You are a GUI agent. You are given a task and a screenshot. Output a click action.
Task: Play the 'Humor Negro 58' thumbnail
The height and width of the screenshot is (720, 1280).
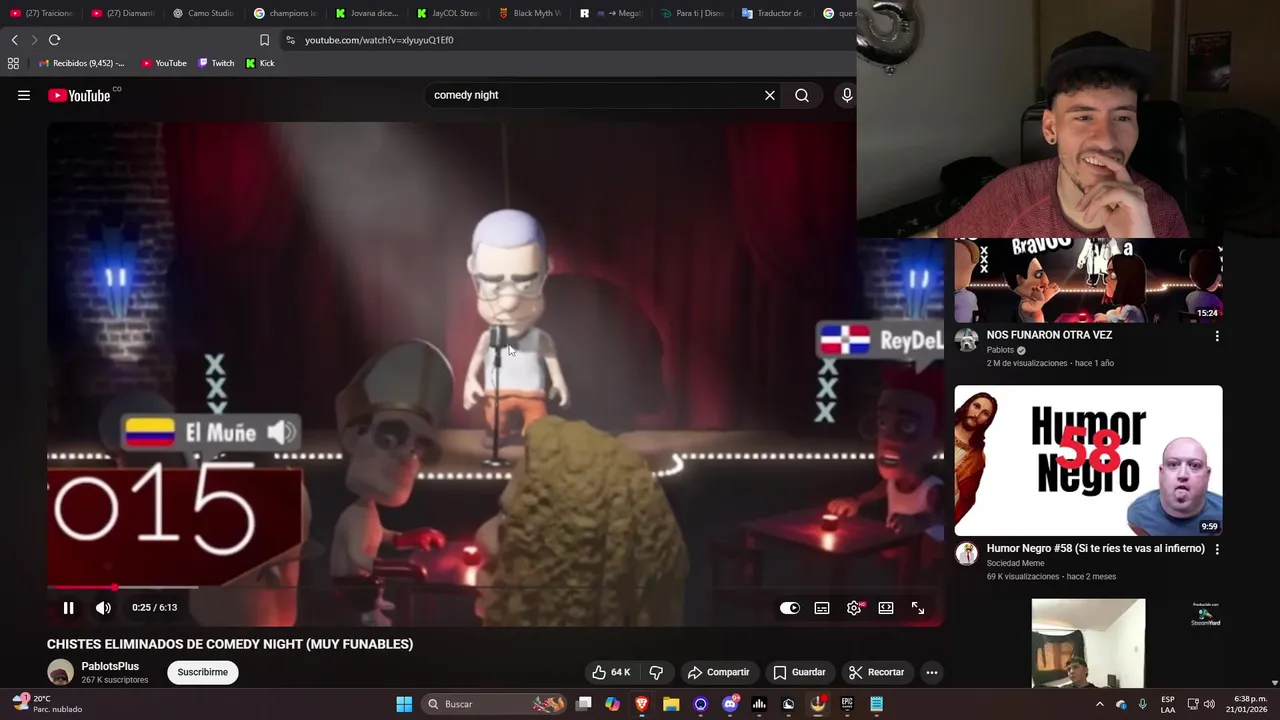(1088, 461)
